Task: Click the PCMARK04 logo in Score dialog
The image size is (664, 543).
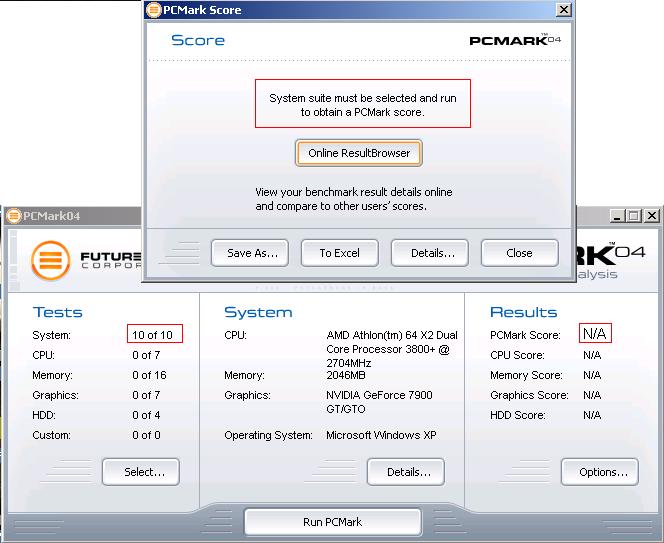Action: (x=515, y=40)
